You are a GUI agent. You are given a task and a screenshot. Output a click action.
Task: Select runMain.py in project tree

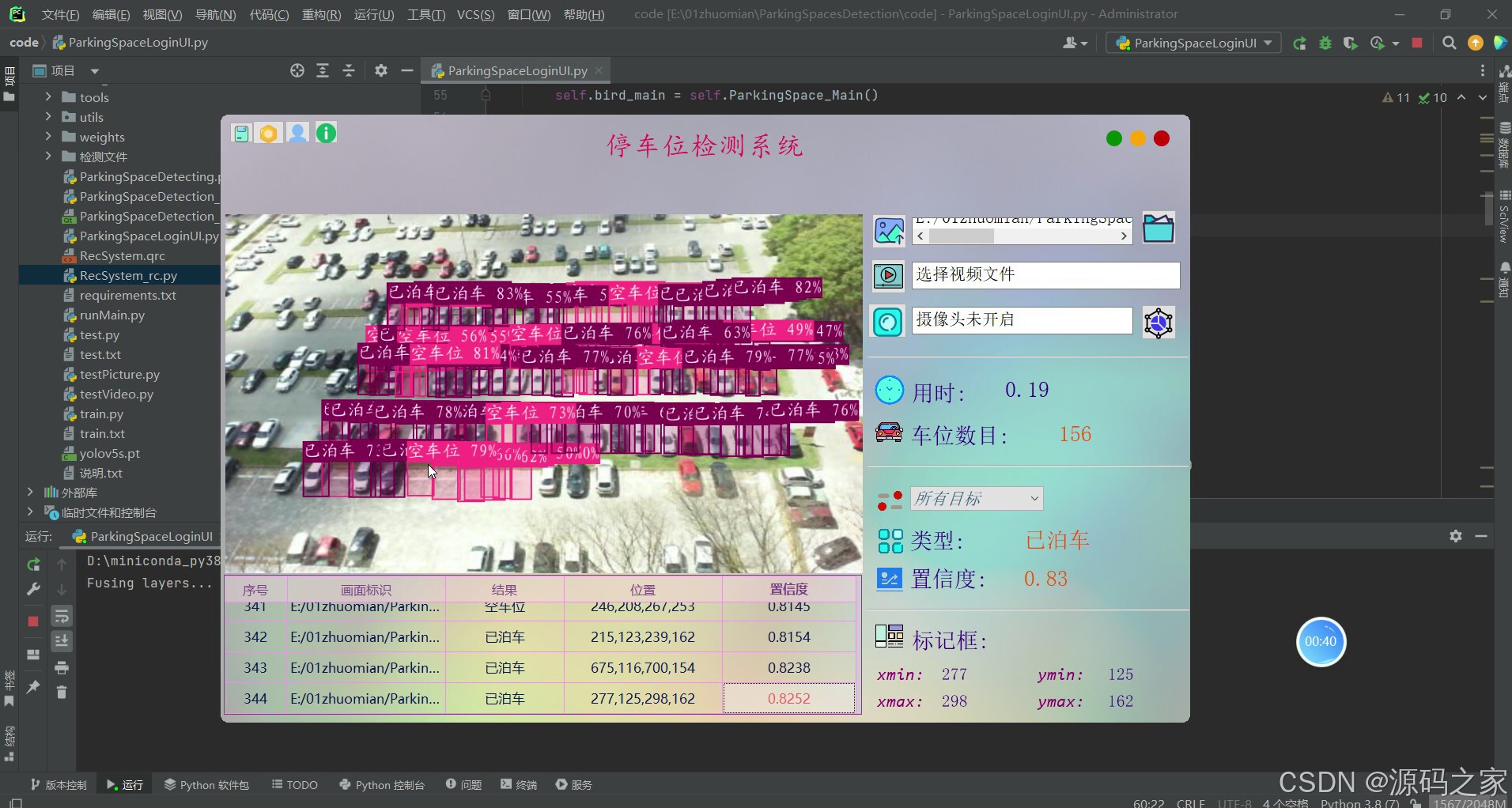point(112,315)
